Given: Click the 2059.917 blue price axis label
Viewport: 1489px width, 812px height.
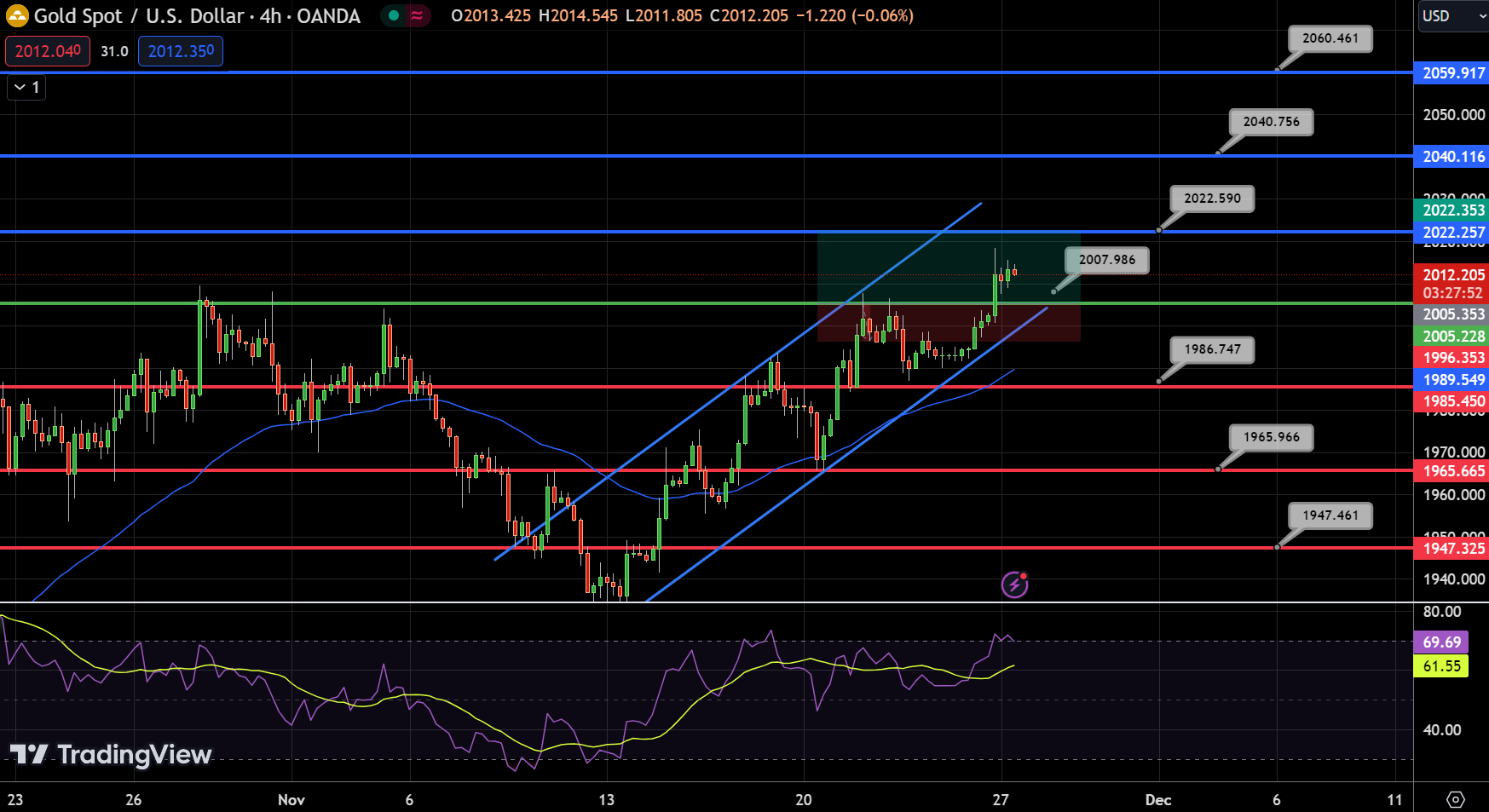Looking at the screenshot, I should (1451, 73).
